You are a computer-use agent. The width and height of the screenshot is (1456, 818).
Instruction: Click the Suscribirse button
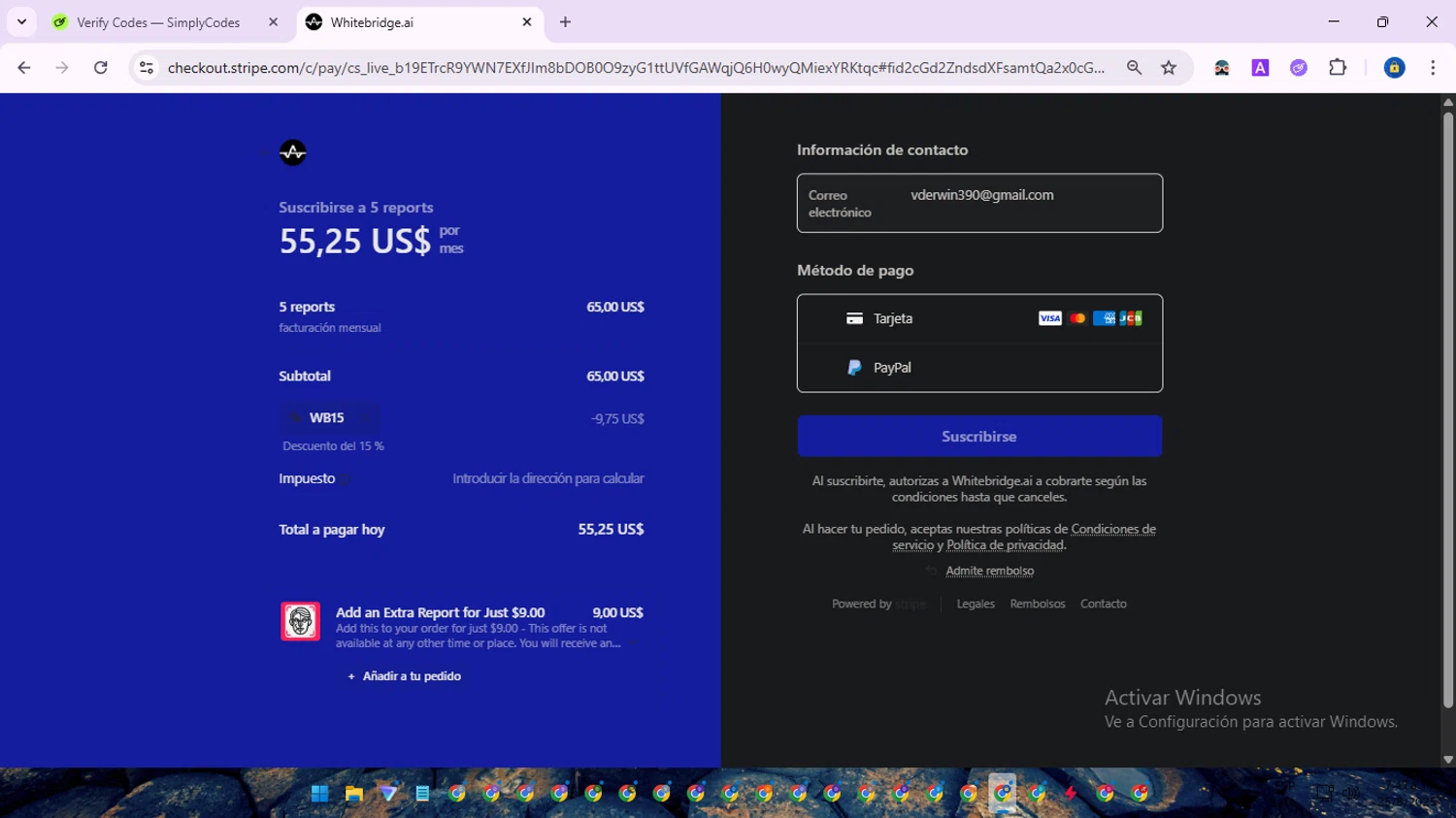point(979,437)
